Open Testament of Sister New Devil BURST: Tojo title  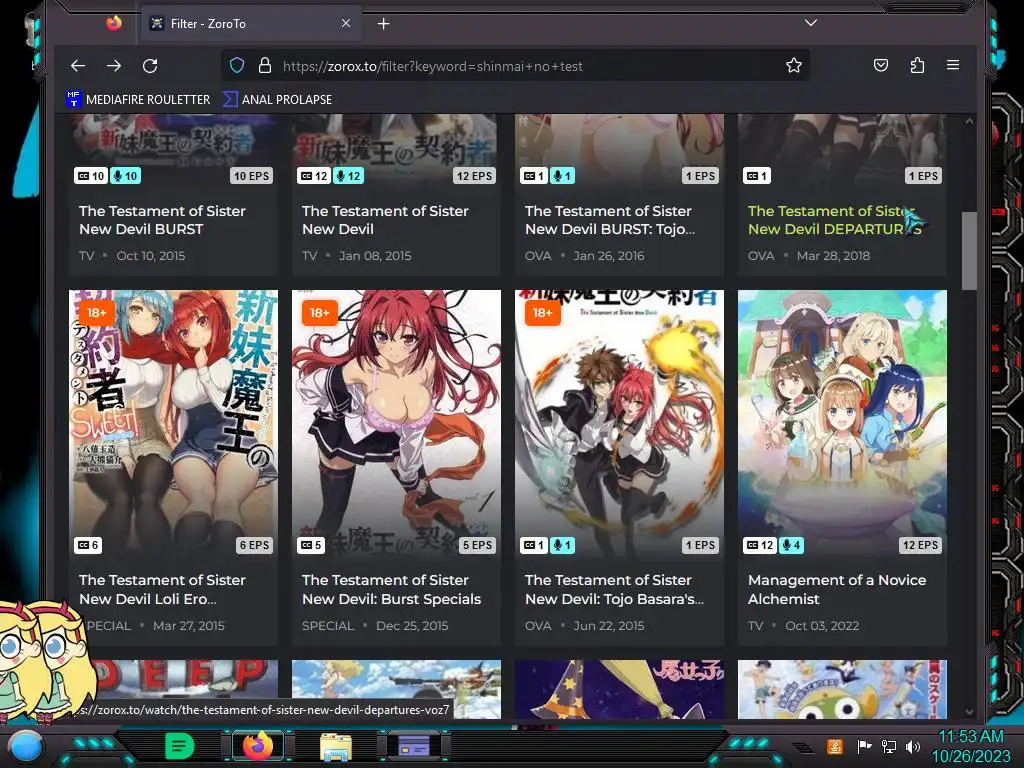point(609,220)
